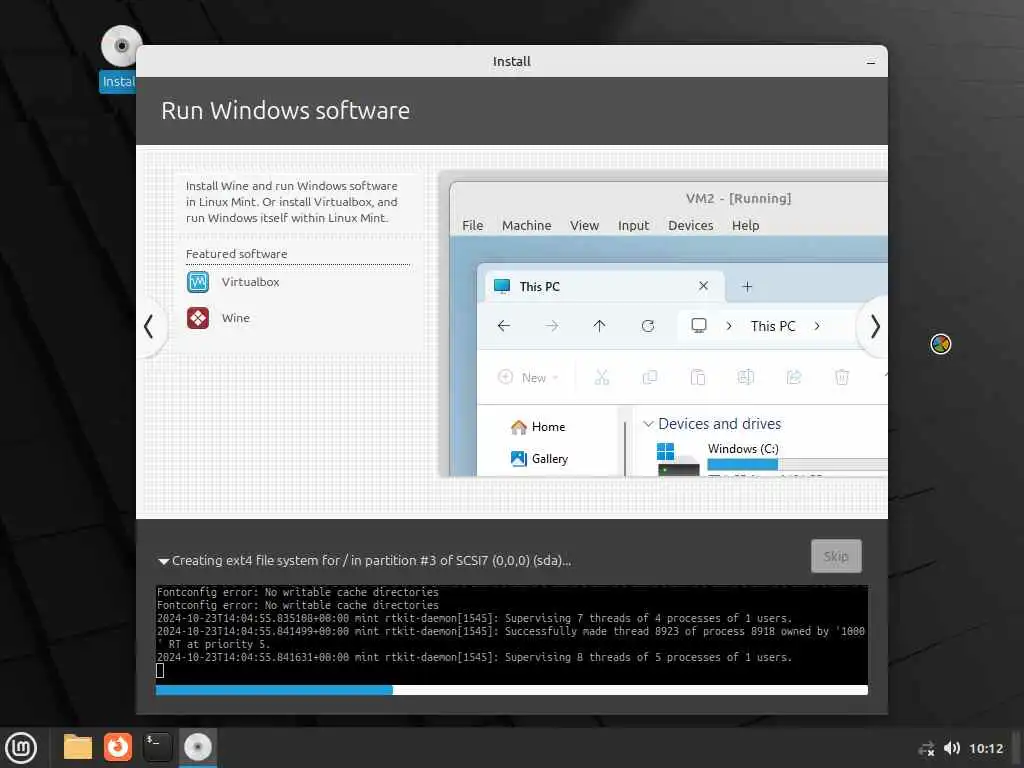
Task: Open the New dropdown in Explorer toolbar
Action: 528,377
